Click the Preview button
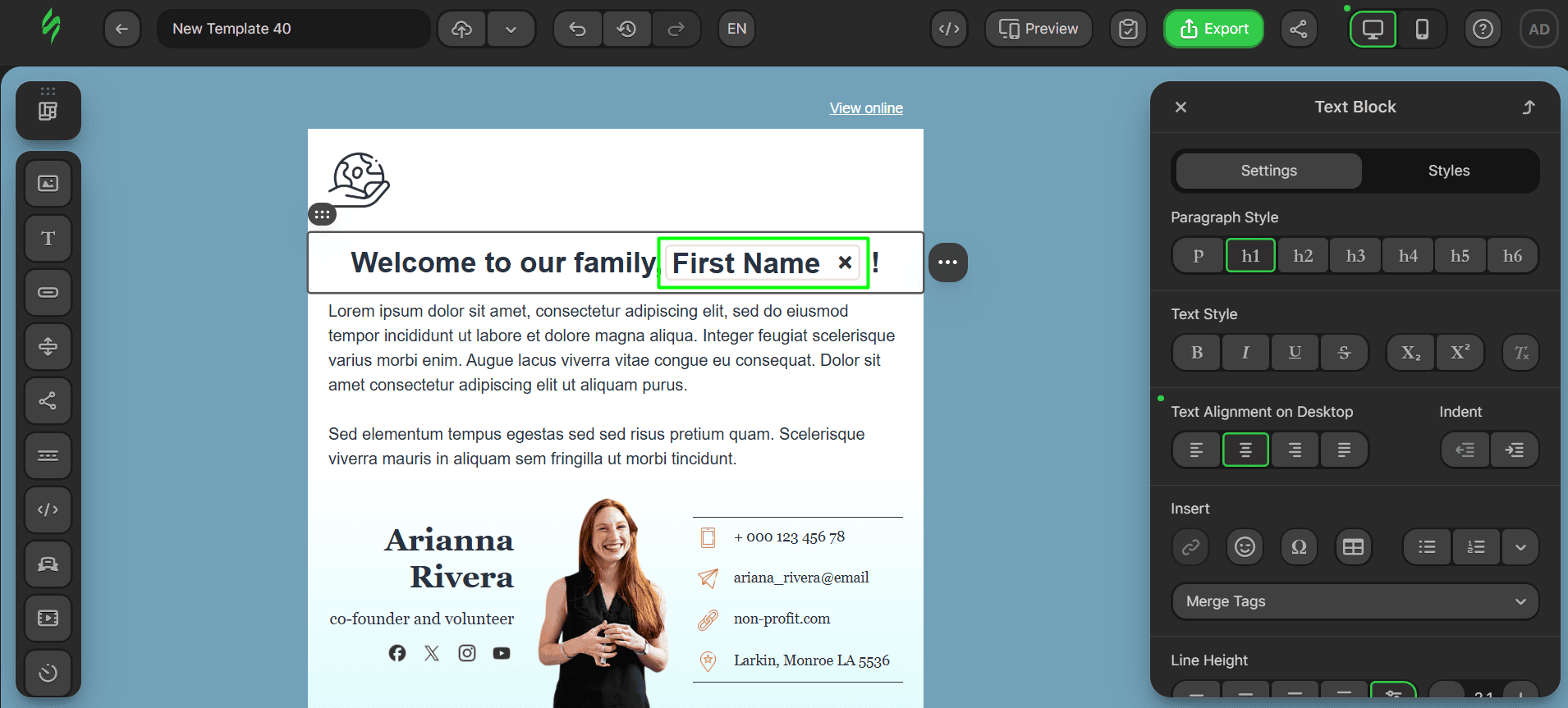Screen dimensions: 1568x708 click(1038, 29)
